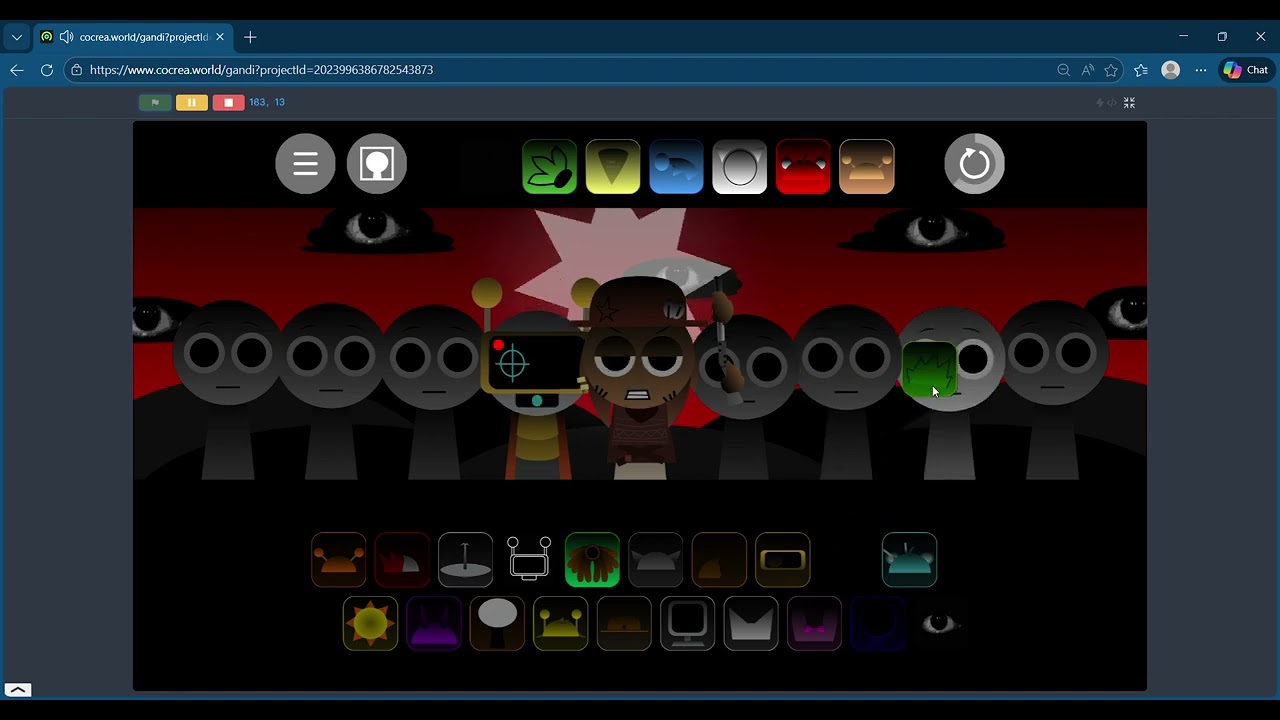Pick the orange antenna dome icon in tray
Screen dimensions: 1280x720
[338, 560]
